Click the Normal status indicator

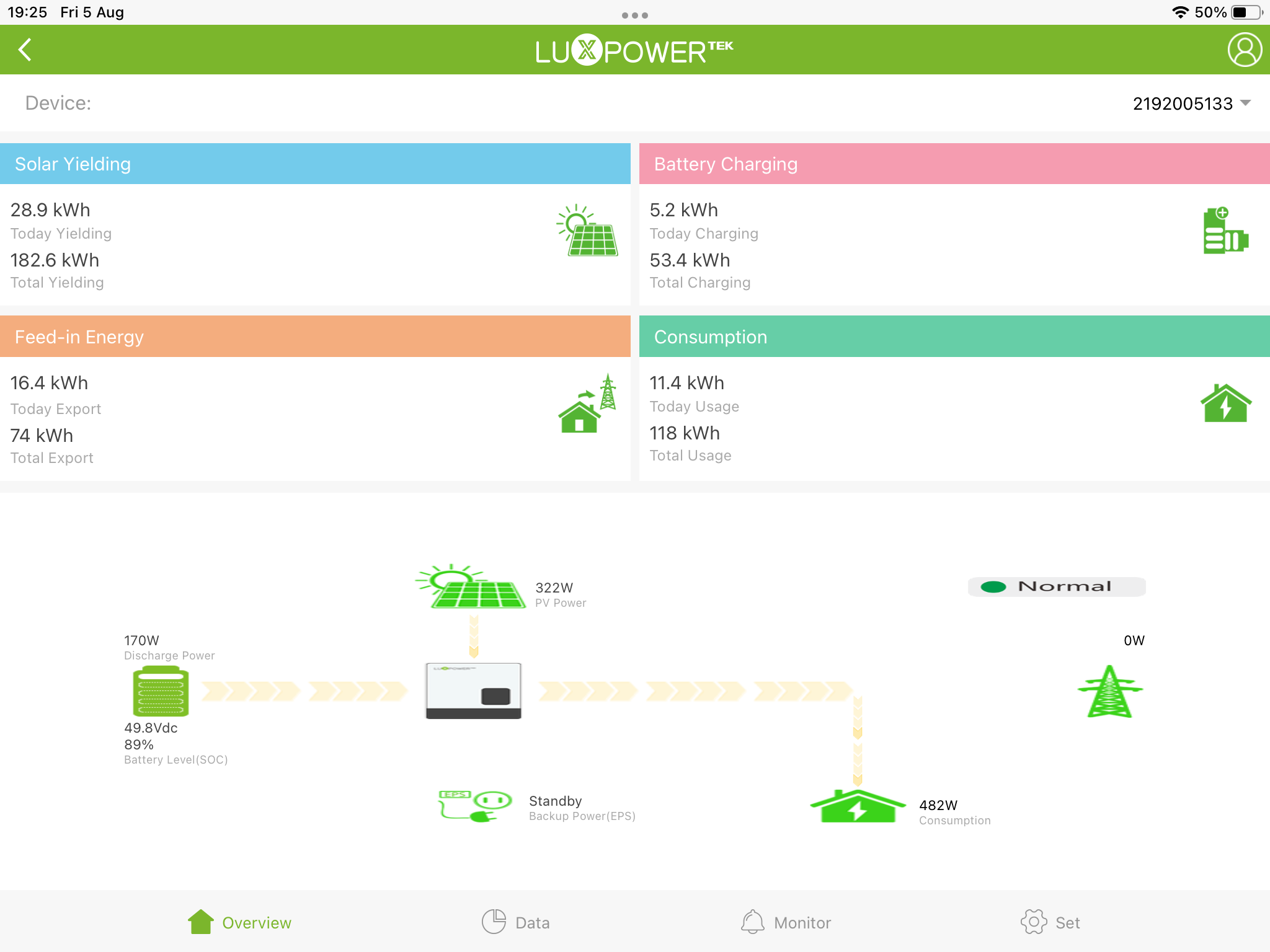pyautogui.click(x=1056, y=586)
